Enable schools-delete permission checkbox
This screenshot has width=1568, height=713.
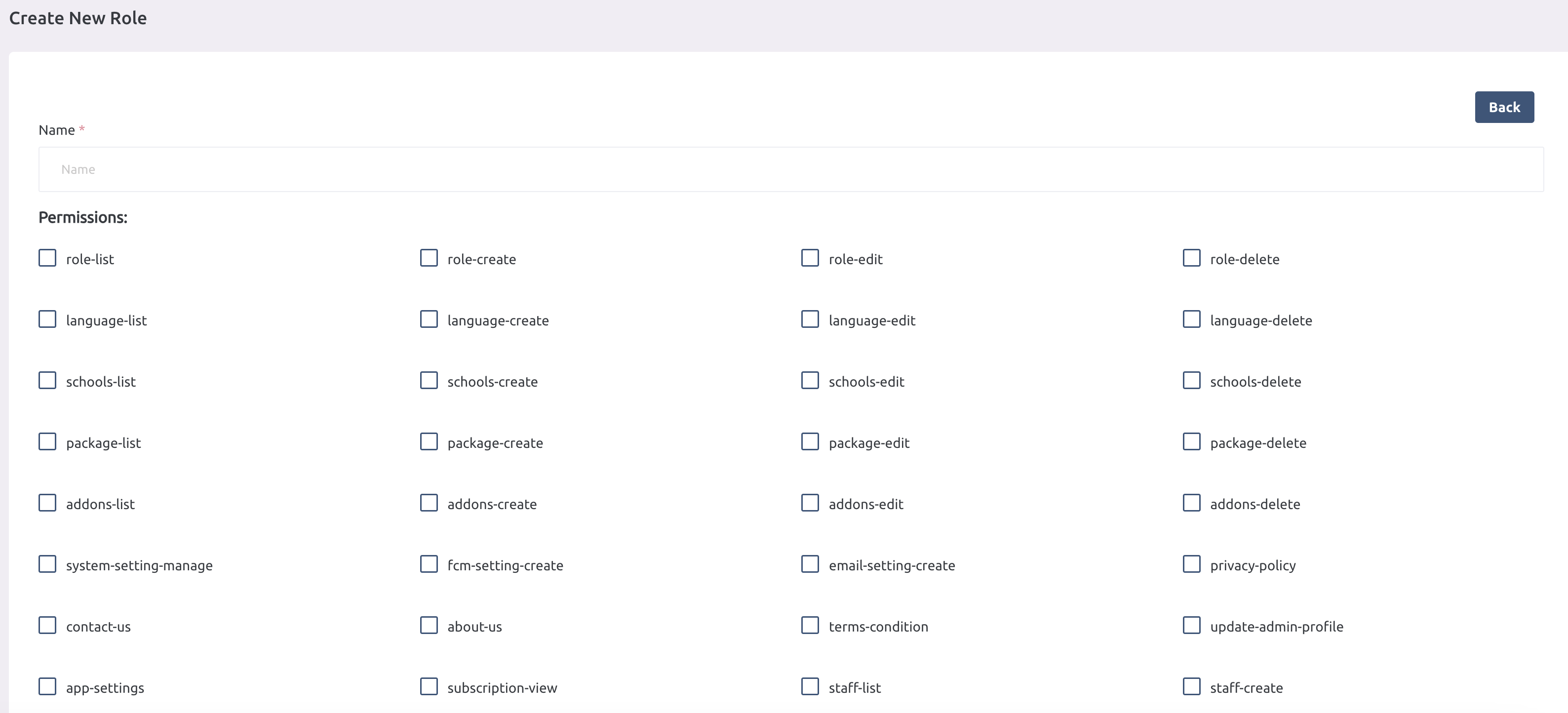coord(1191,381)
